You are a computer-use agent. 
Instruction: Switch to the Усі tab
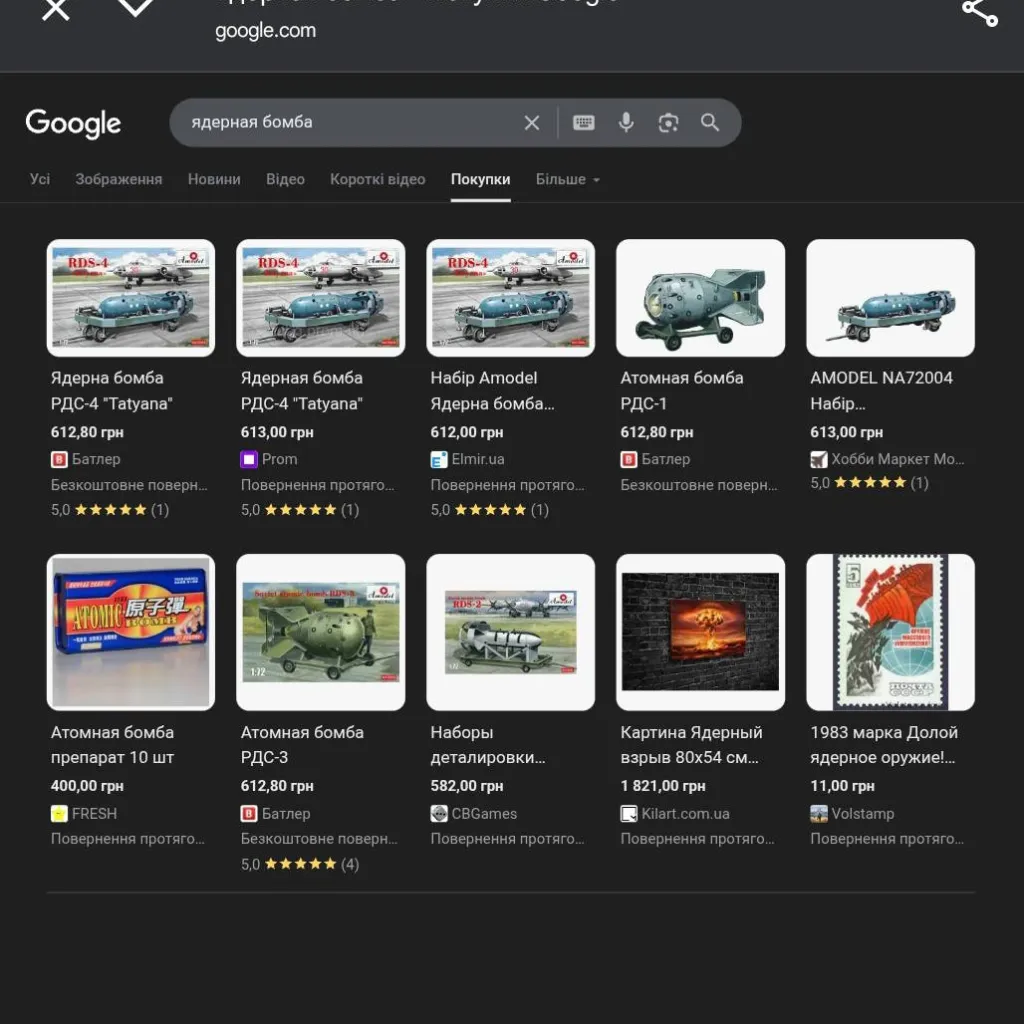coord(40,179)
